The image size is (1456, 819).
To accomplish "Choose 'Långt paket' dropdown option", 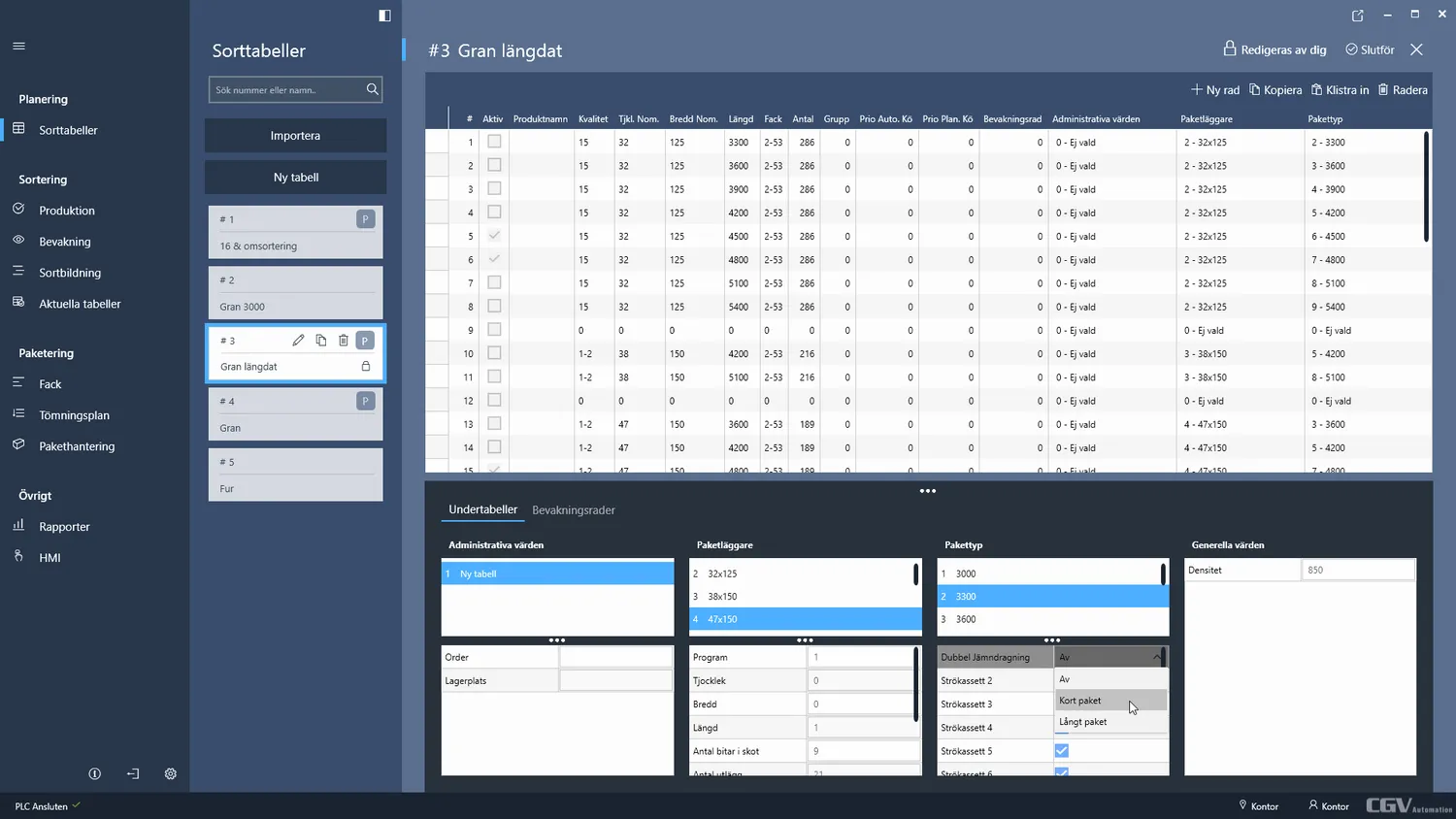I will tap(1083, 722).
